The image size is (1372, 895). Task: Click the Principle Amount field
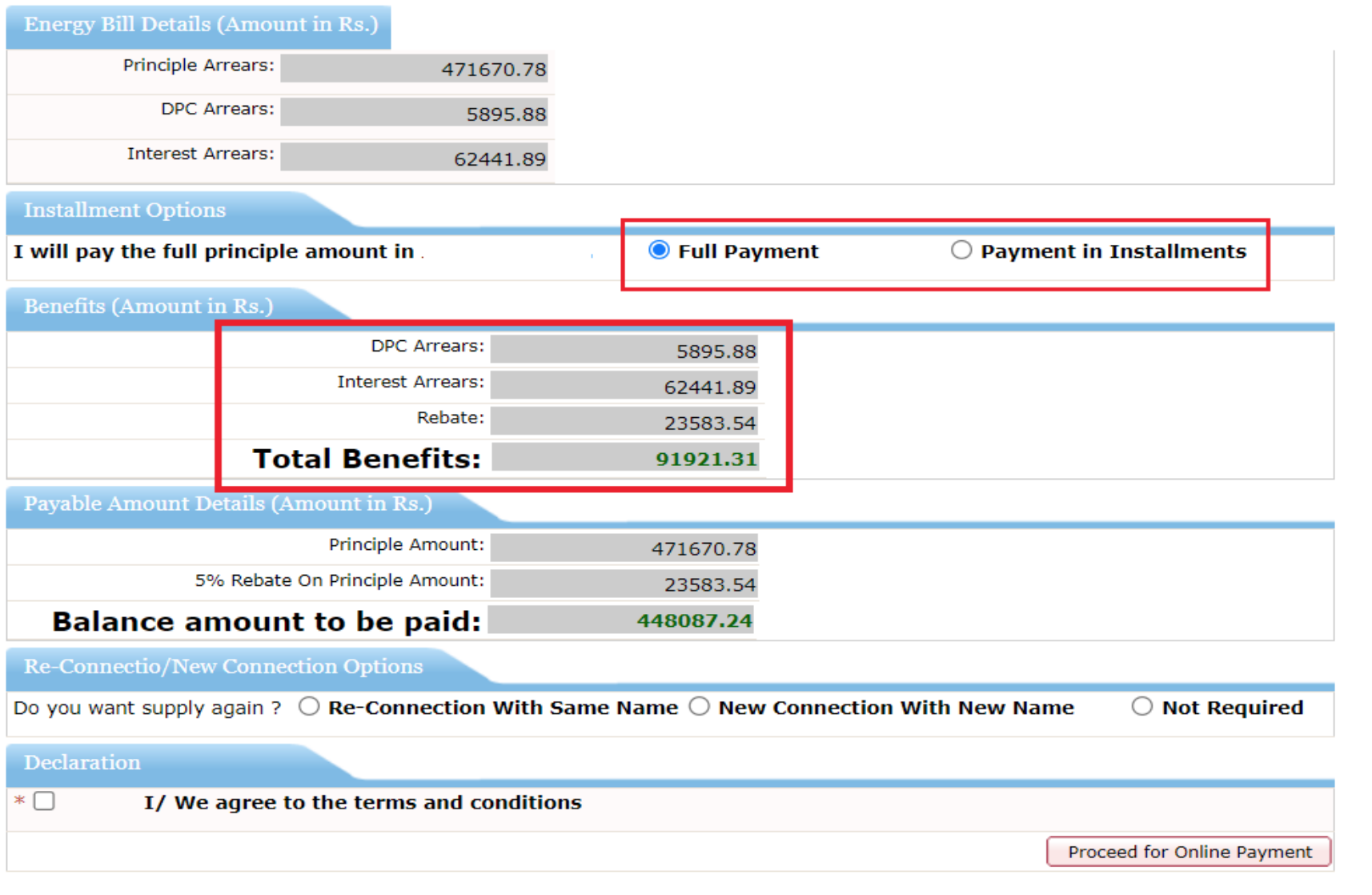(624, 548)
